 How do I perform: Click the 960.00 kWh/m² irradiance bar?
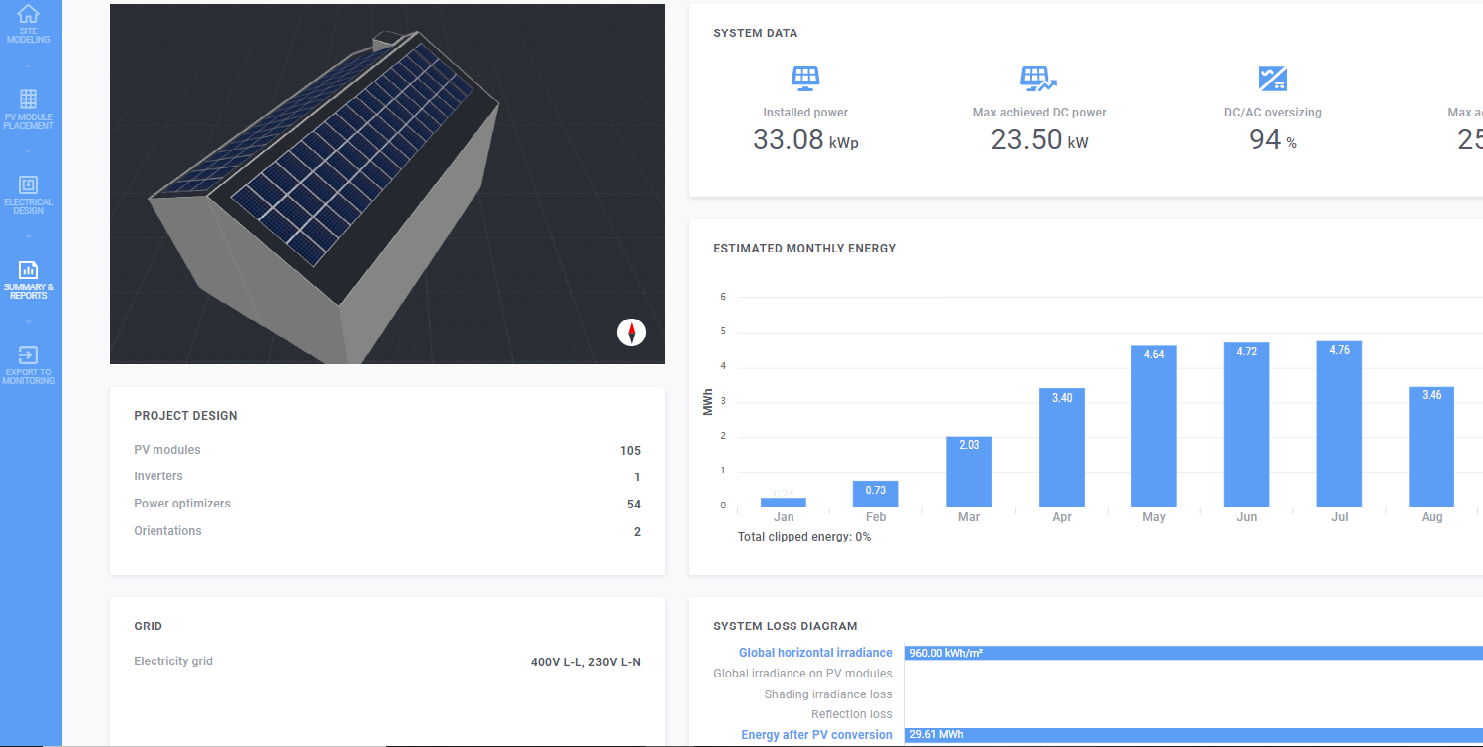pyautogui.click(x=1190, y=653)
